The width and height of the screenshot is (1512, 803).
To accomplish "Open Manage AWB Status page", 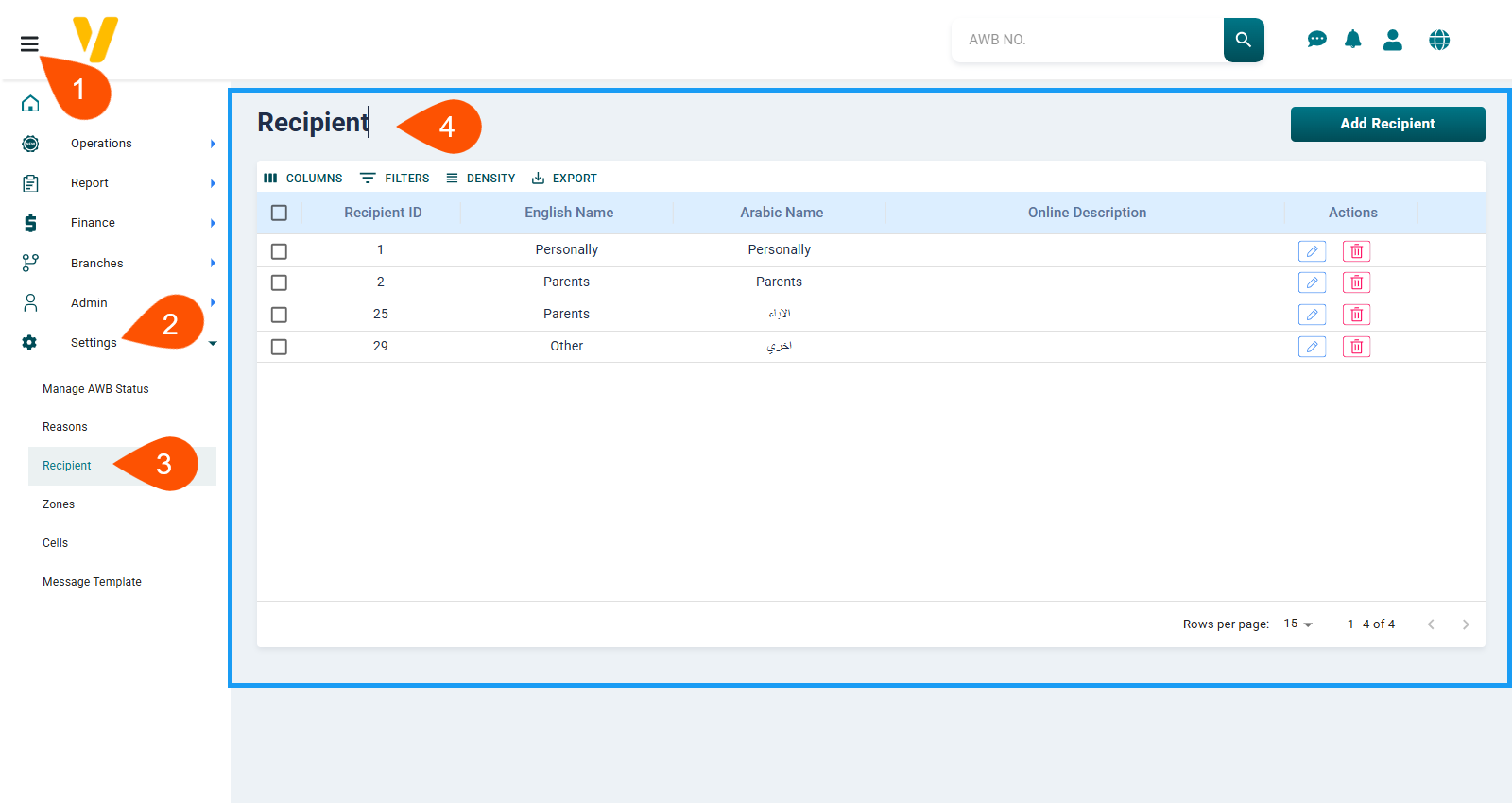I will pos(95,389).
